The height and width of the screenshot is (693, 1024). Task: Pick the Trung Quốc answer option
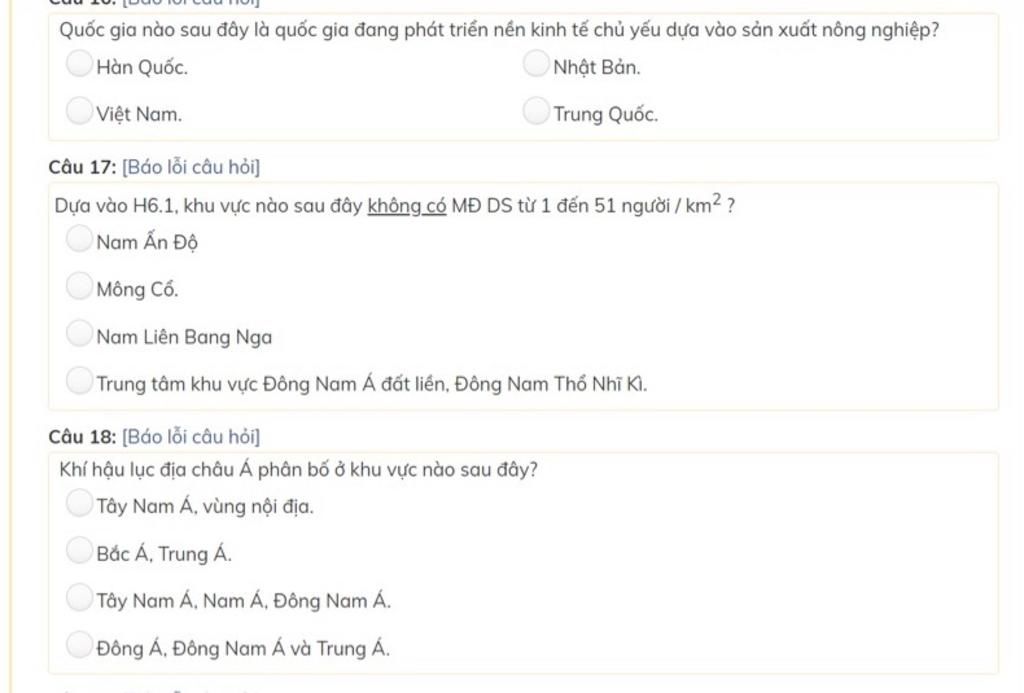coord(536,111)
